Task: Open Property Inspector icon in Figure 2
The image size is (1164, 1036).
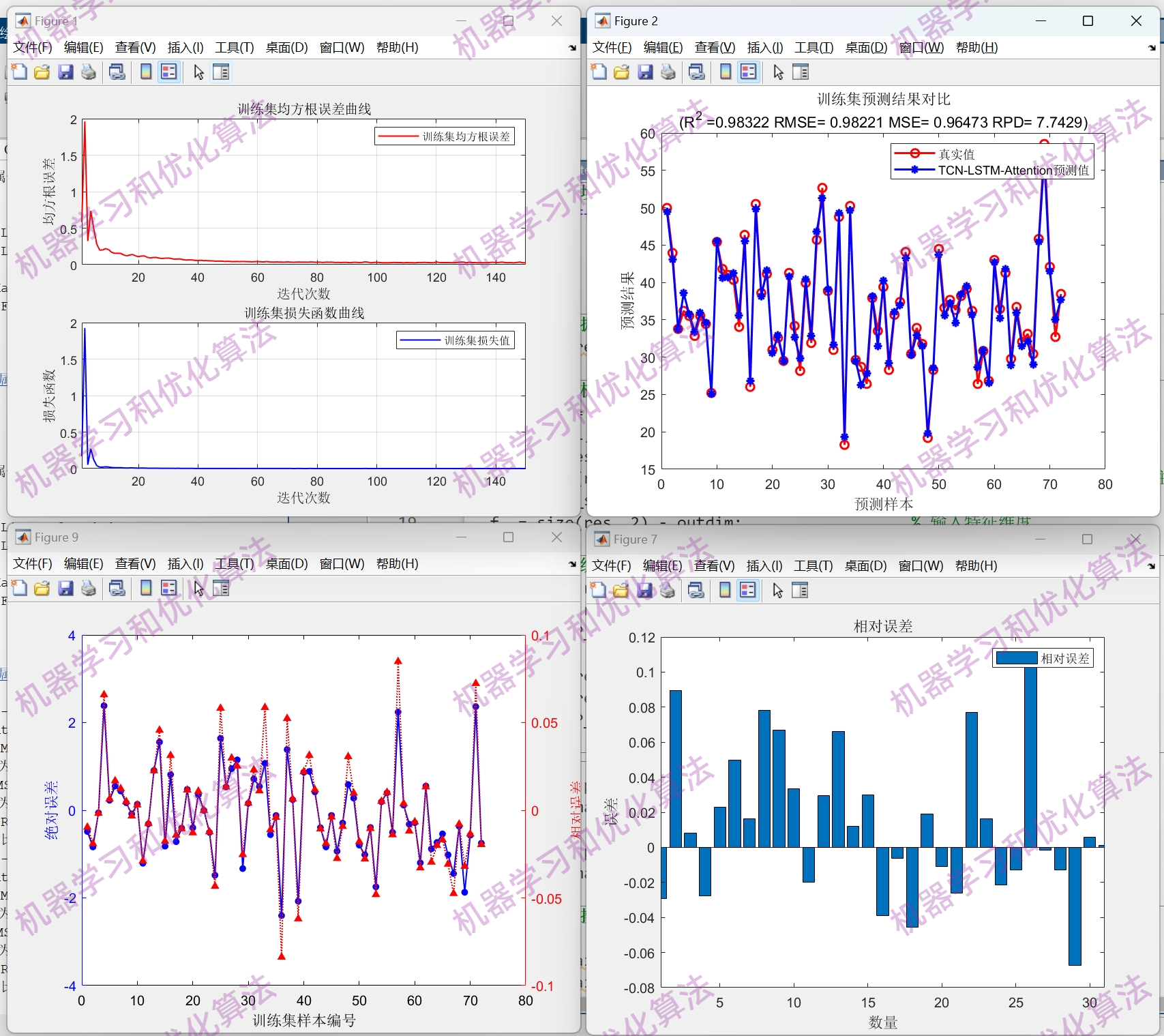Action: click(x=801, y=72)
